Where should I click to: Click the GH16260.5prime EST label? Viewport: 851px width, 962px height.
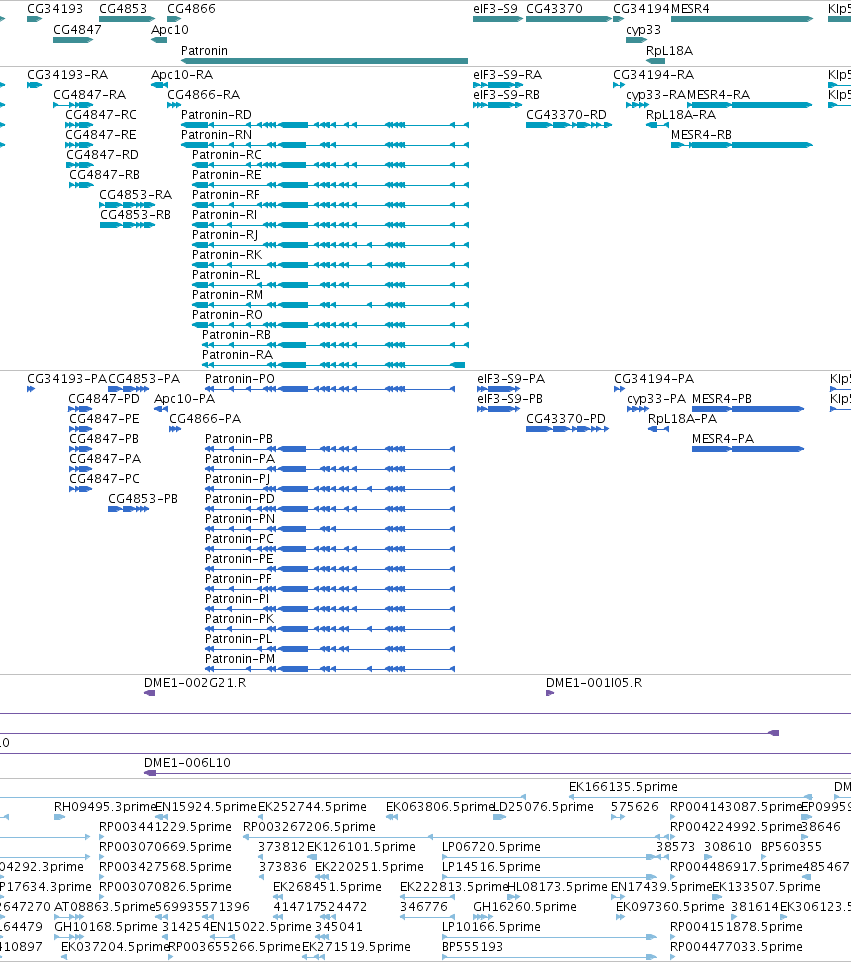[525, 907]
